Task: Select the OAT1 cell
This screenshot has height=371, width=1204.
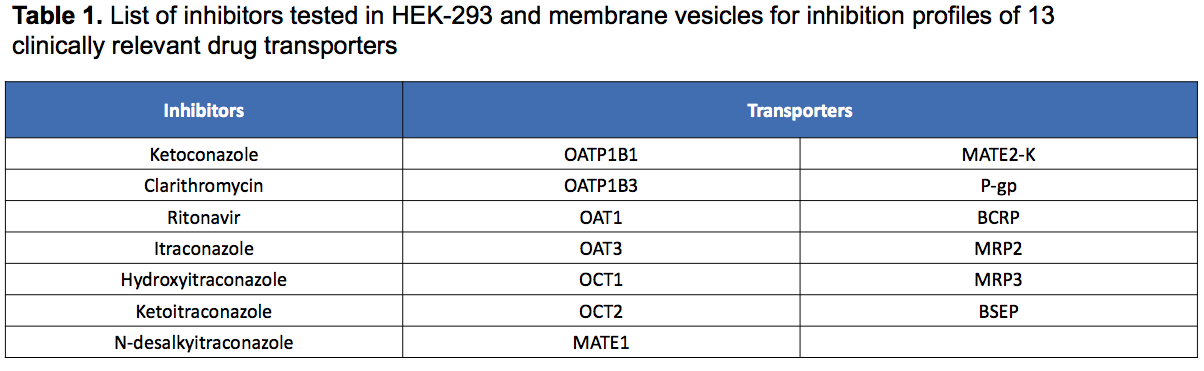Action: (601, 216)
